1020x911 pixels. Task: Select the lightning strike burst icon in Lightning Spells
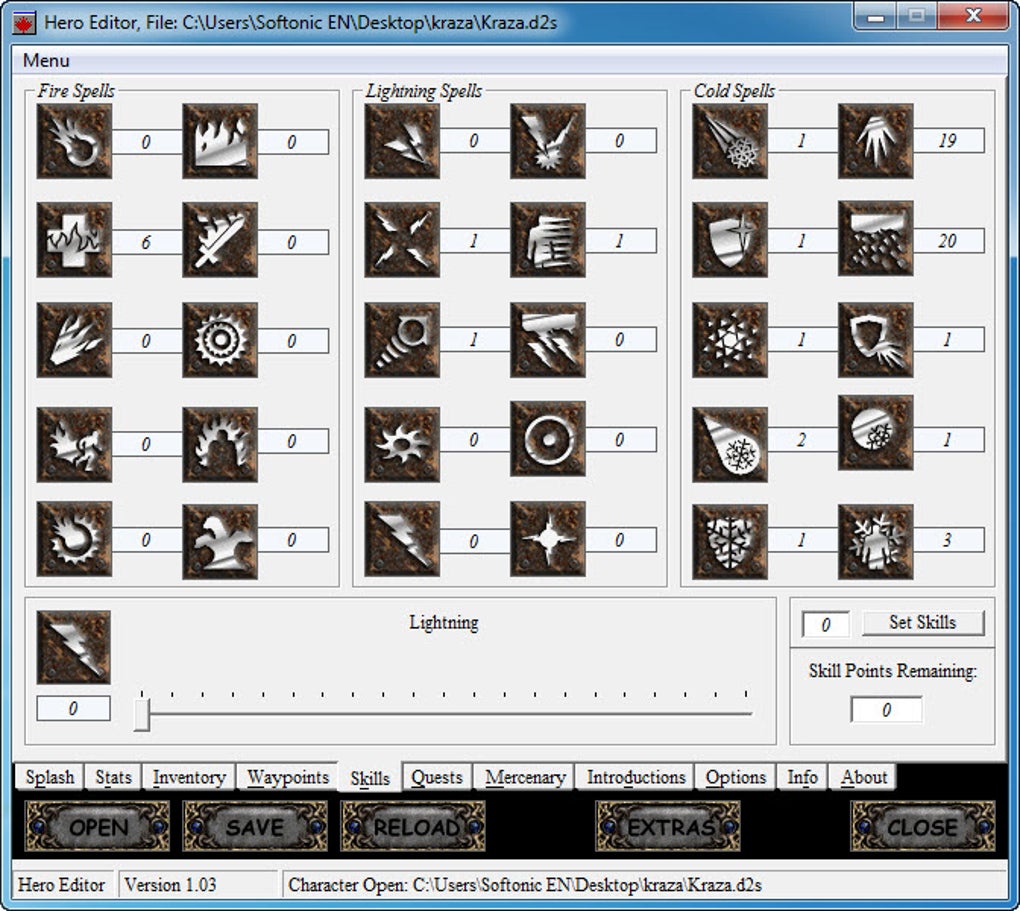coord(548,141)
